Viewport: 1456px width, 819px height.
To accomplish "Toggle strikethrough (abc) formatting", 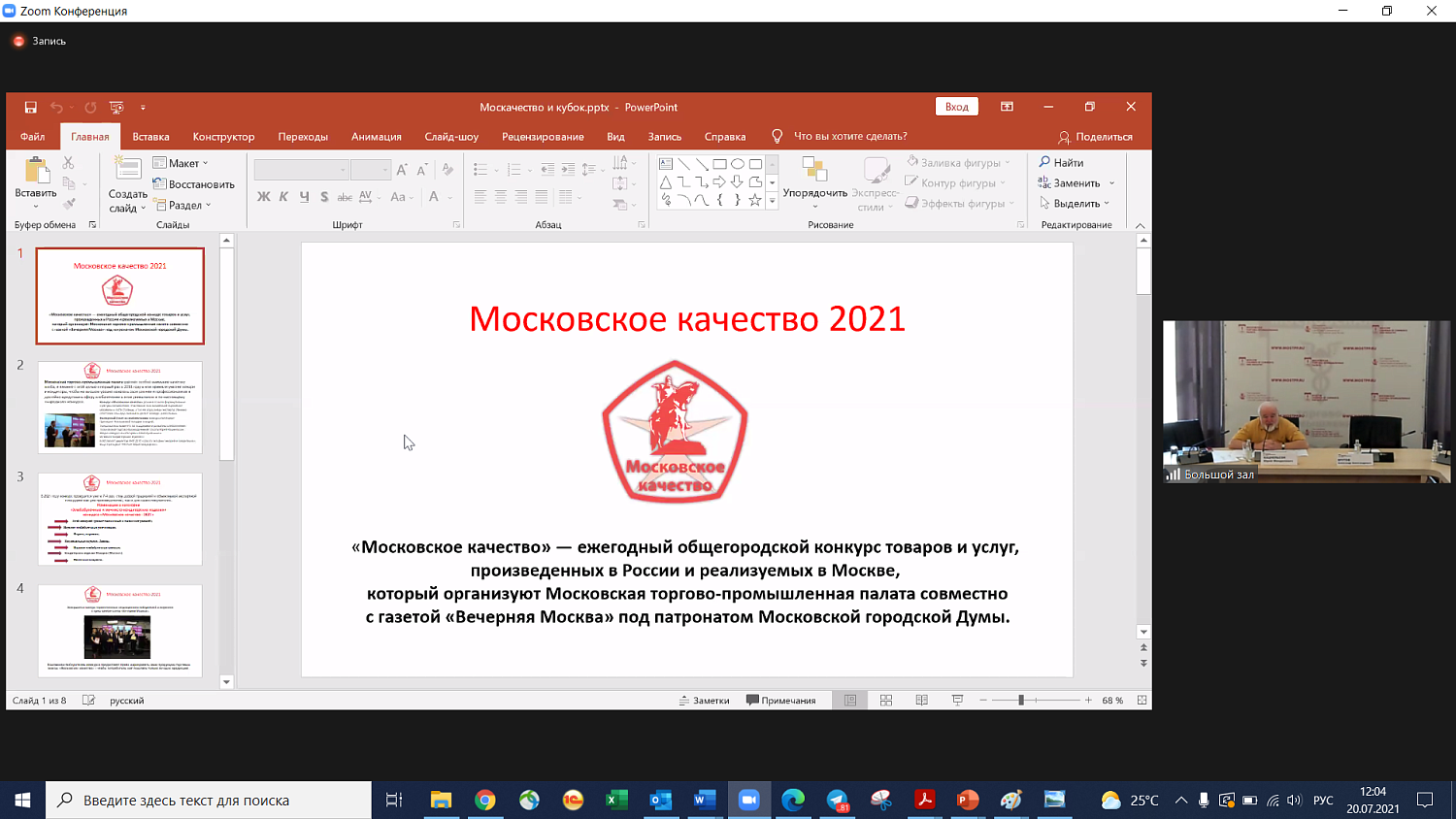I will pos(345,197).
